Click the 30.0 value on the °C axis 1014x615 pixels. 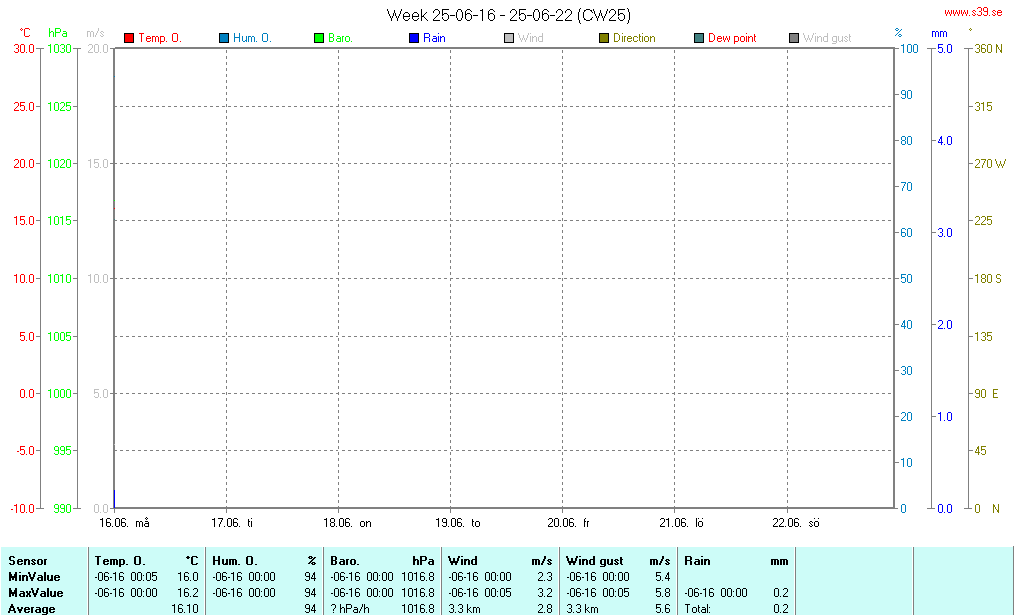click(x=24, y=49)
